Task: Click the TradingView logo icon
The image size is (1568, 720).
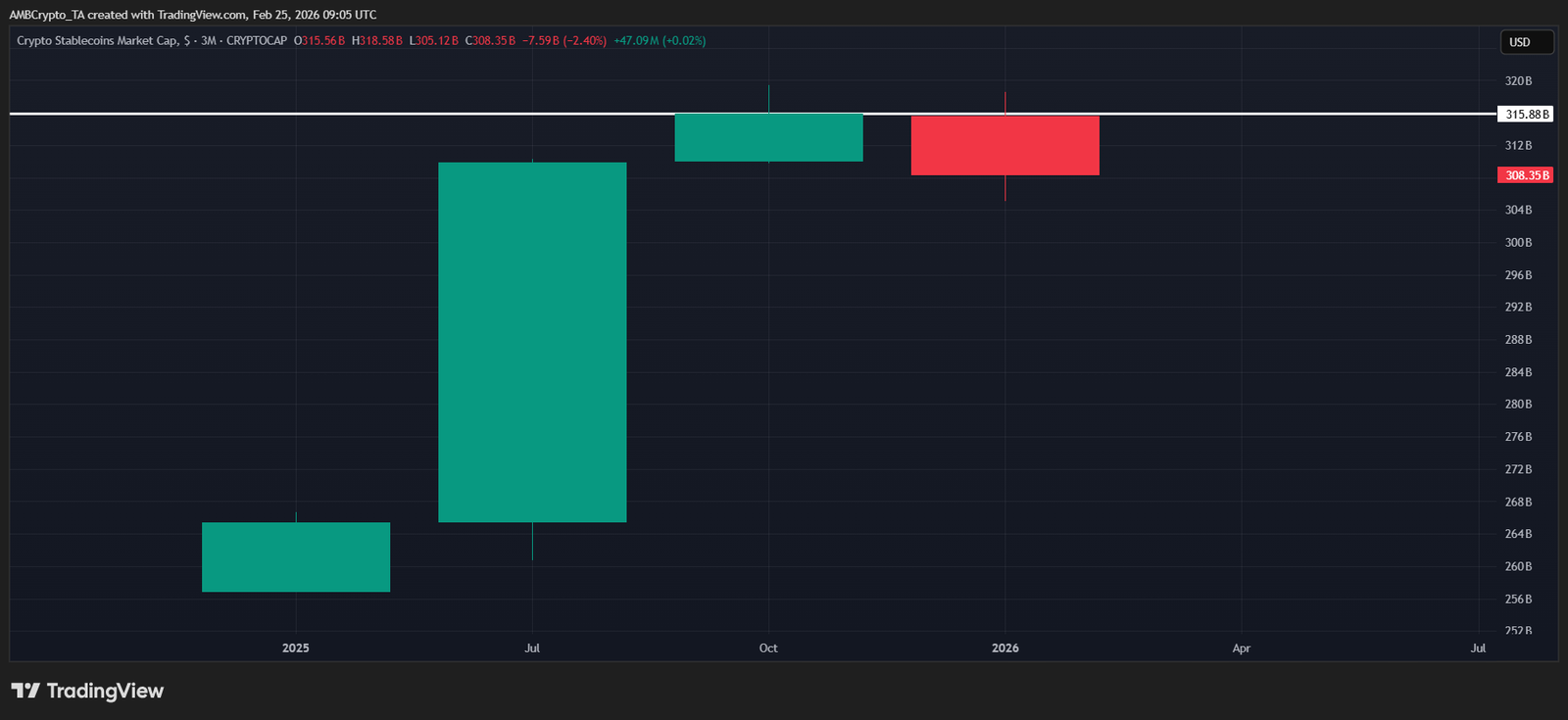Action: pyautogui.click(x=25, y=691)
